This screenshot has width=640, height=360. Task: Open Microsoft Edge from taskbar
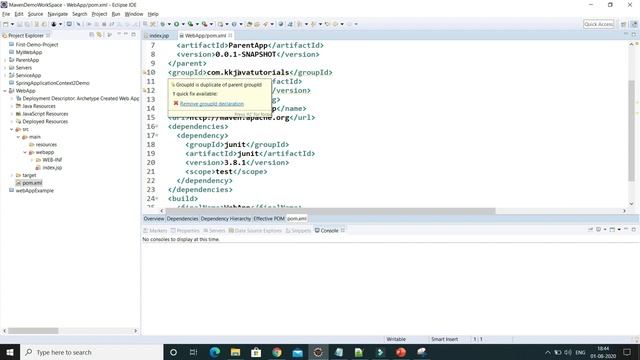point(215,352)
